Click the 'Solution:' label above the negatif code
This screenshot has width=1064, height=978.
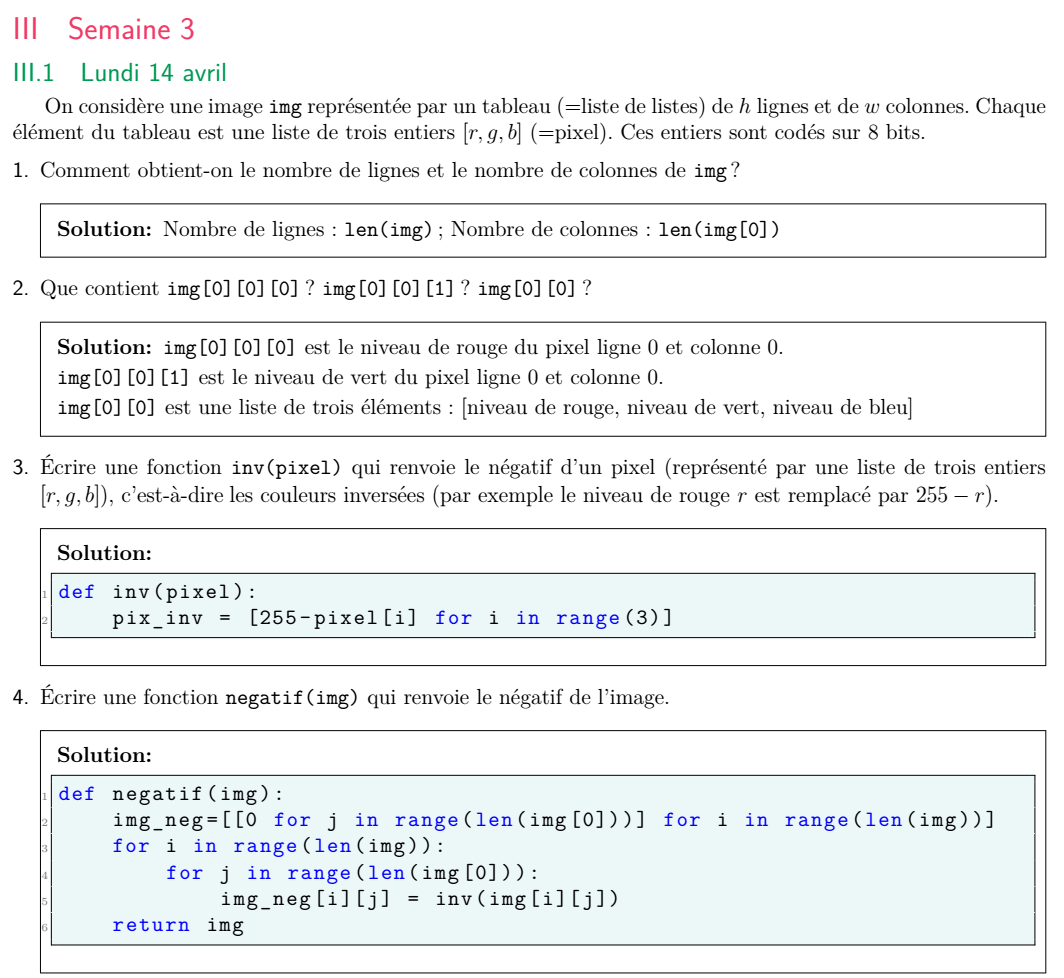click(x=104, y=755)
